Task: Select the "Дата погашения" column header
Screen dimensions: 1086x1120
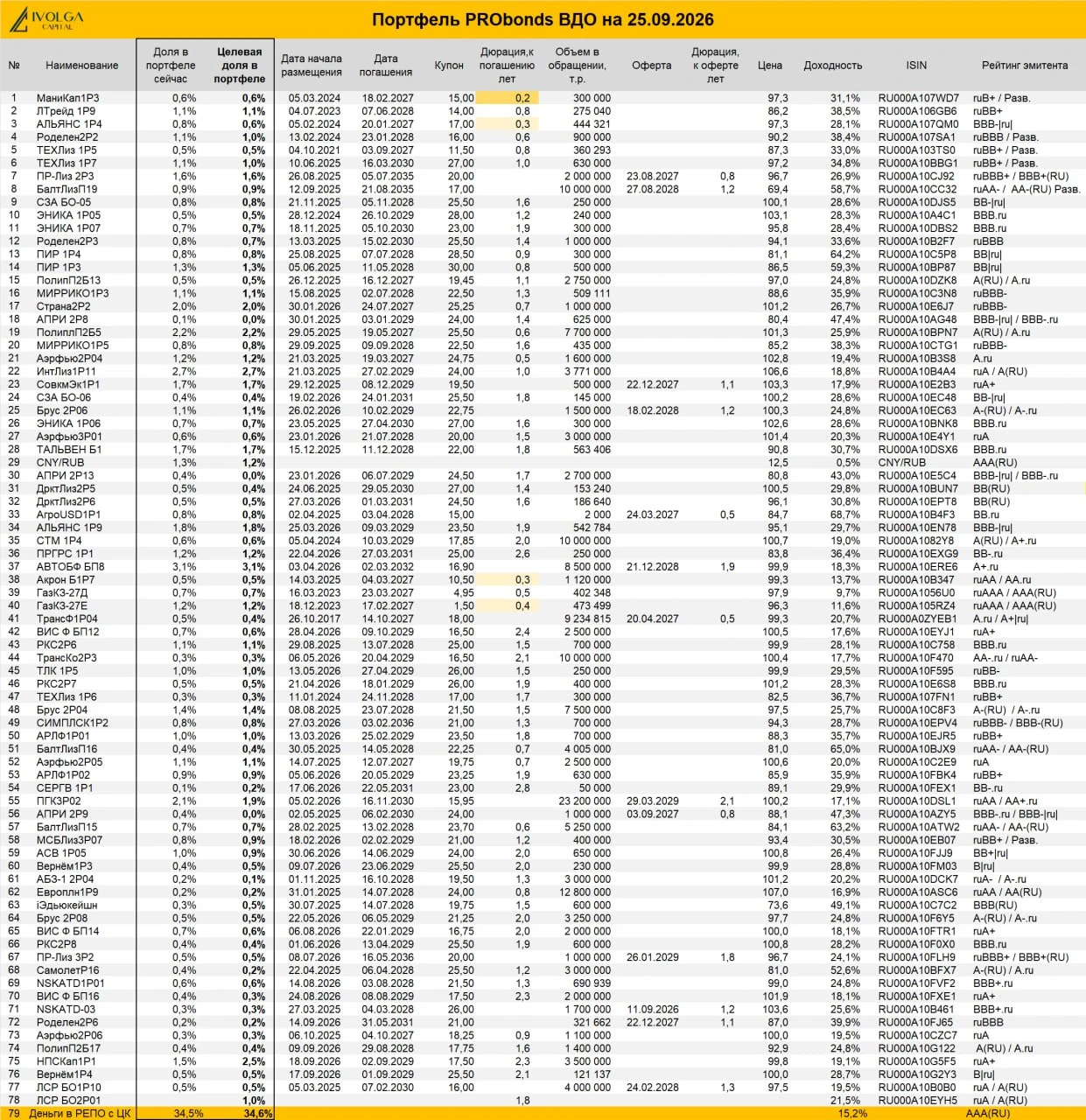Action: [386, 66]
